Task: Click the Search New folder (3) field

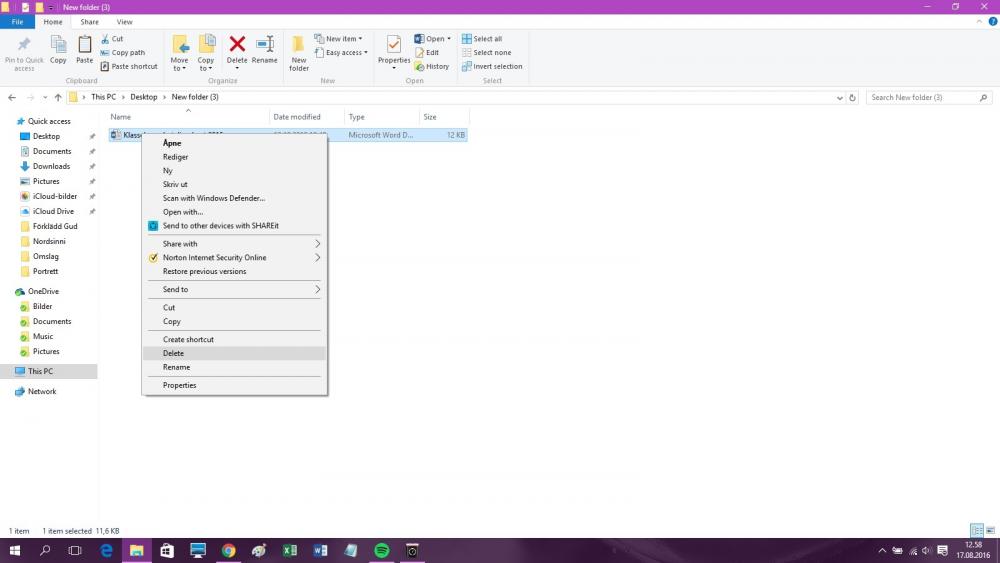Action: click(928, 98)
